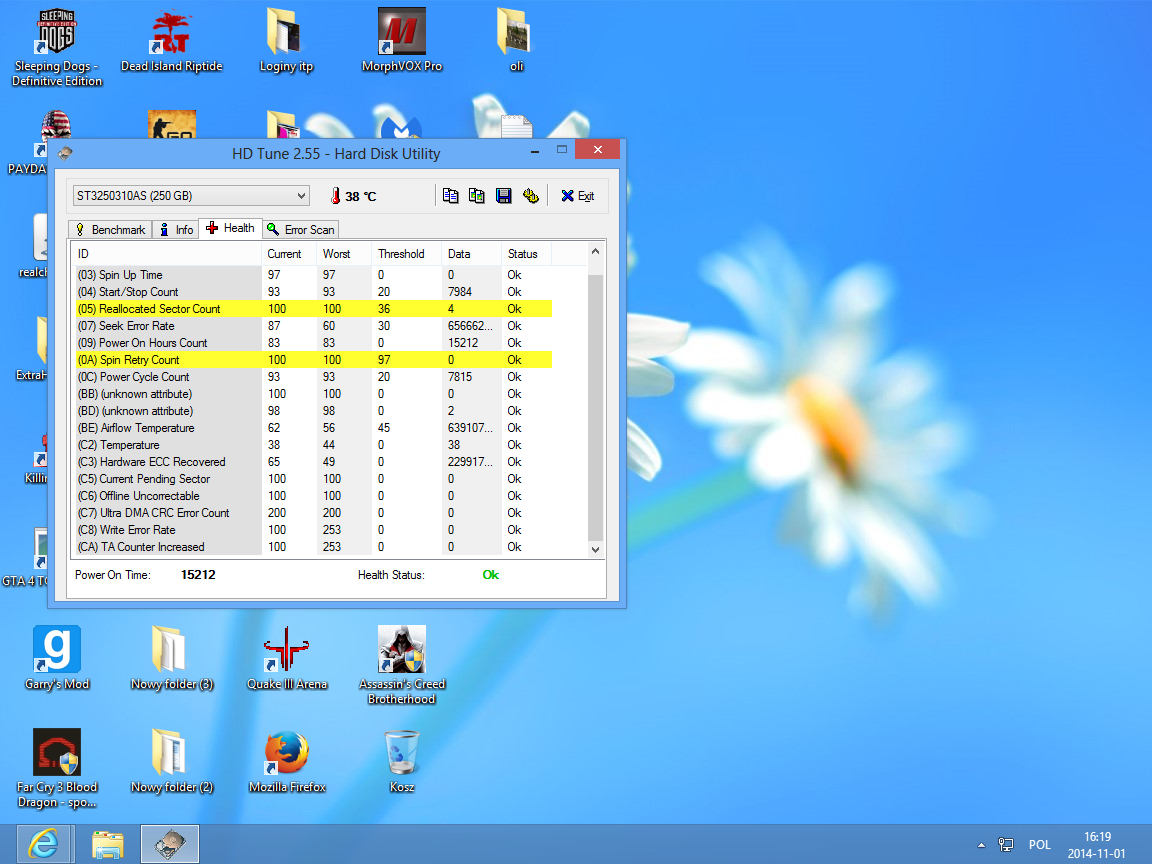
Task: Select the Spin Retry Count row
Action: click(x=314, y=359)
